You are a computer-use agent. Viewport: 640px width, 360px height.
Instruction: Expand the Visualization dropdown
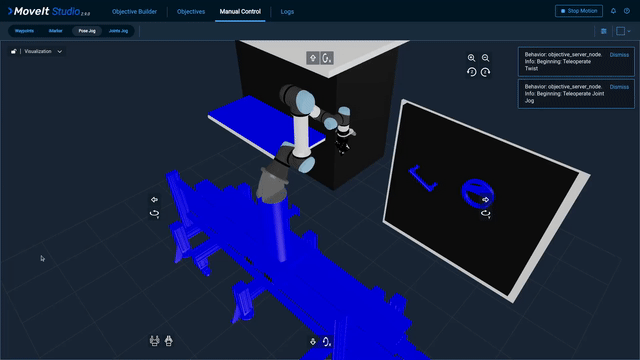click(43, 51)
